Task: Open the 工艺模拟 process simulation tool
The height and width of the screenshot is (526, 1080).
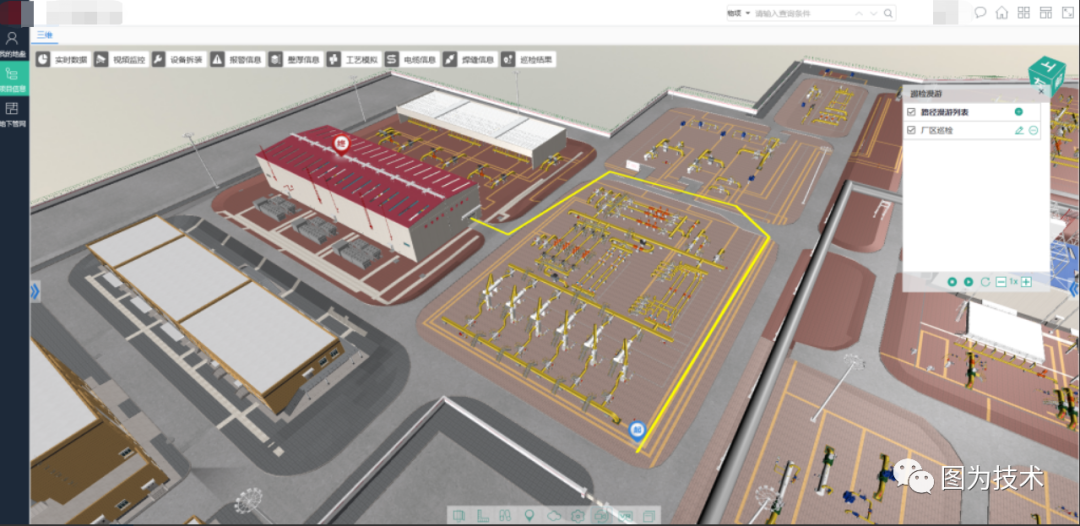Action: (x=353, y=60)
